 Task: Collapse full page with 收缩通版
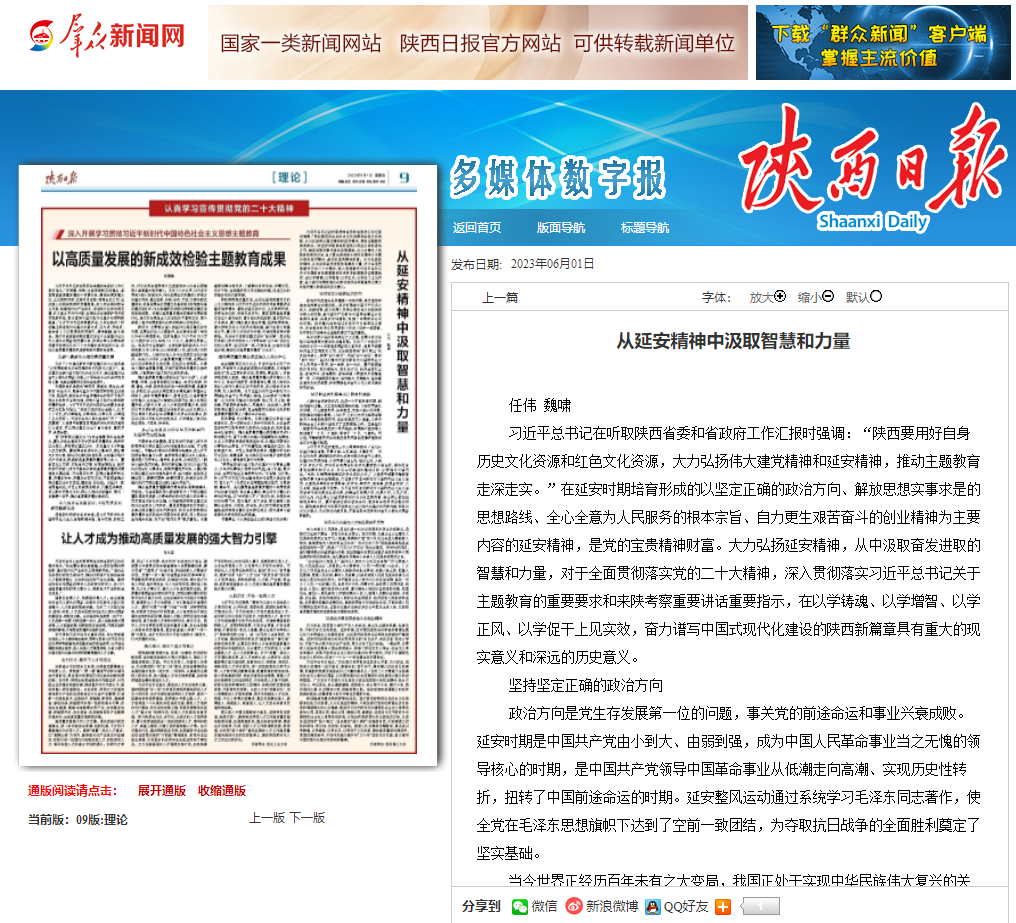[222, 791]
